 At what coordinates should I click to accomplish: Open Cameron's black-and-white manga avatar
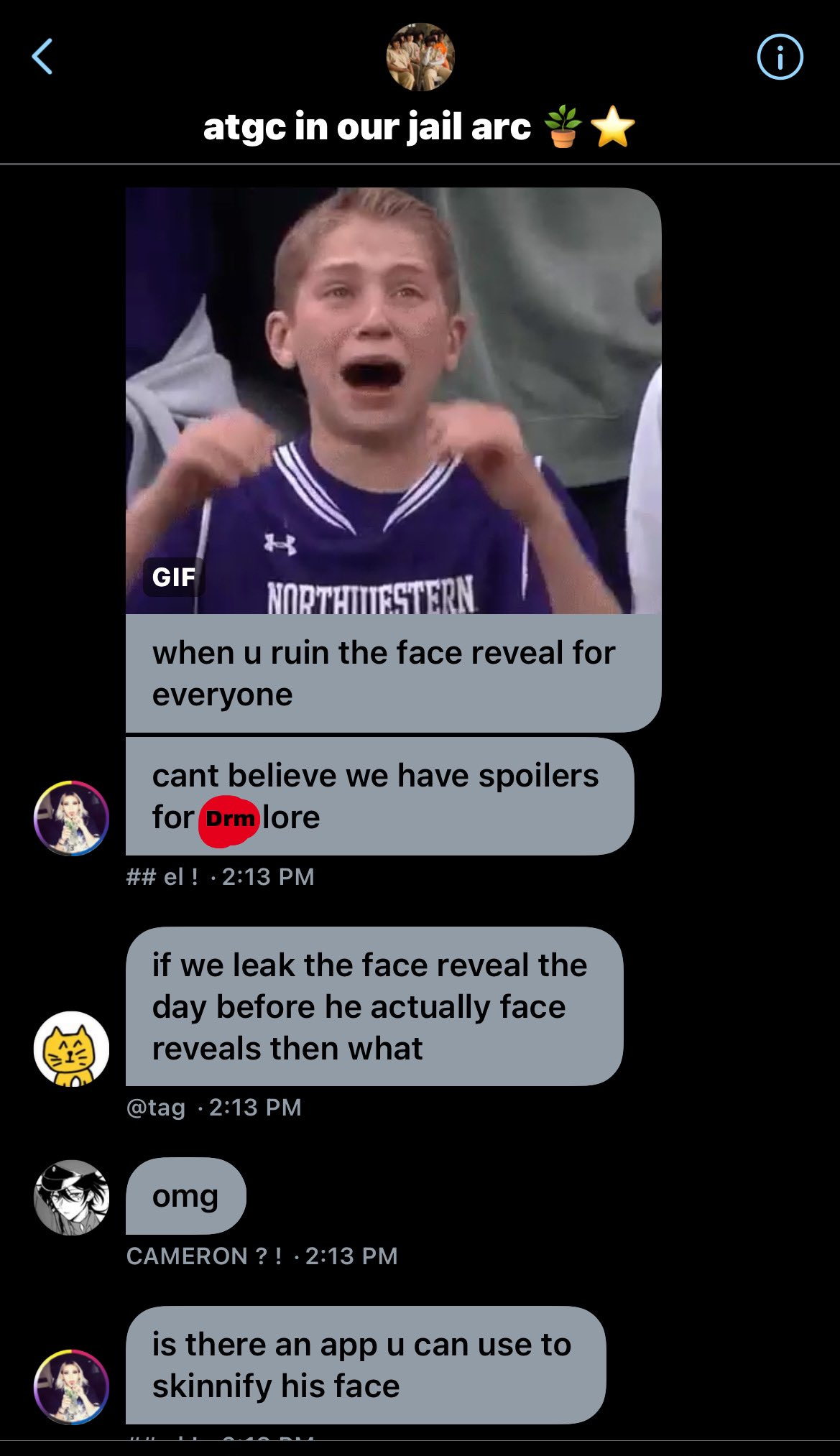tap(71, 1197)
